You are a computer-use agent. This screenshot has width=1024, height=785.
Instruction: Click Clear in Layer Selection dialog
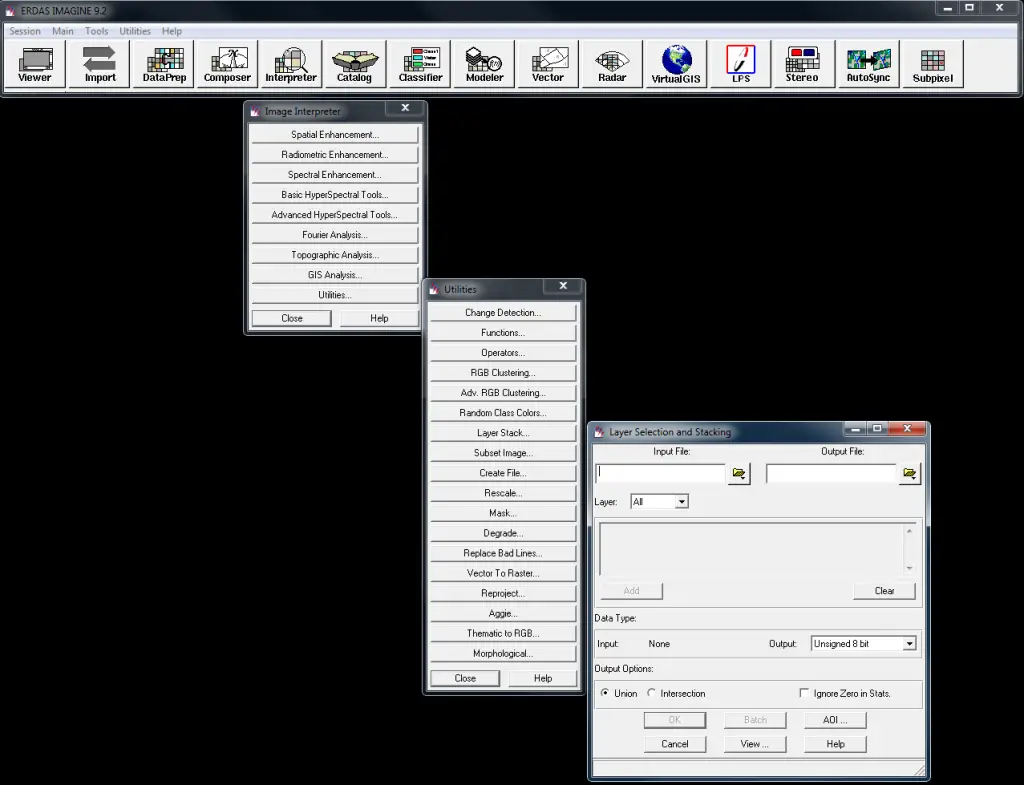pos(884,590)
